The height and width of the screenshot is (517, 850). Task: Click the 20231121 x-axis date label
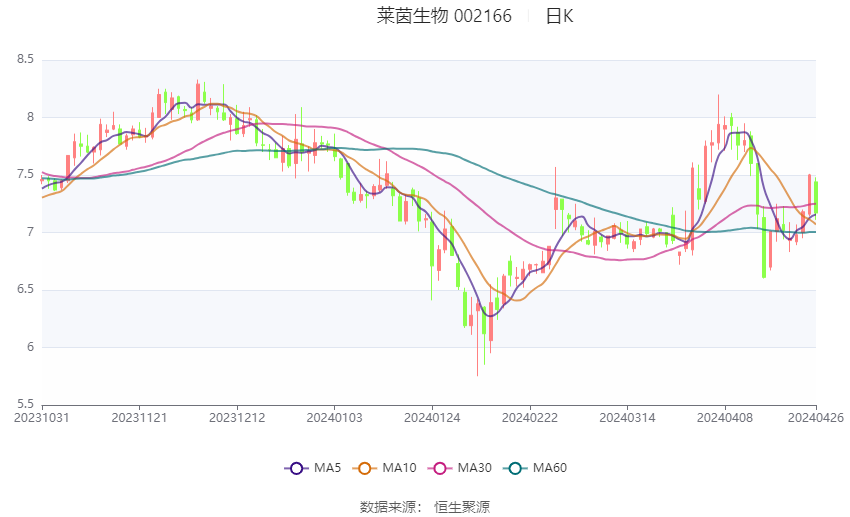click(x=139, y=418)
